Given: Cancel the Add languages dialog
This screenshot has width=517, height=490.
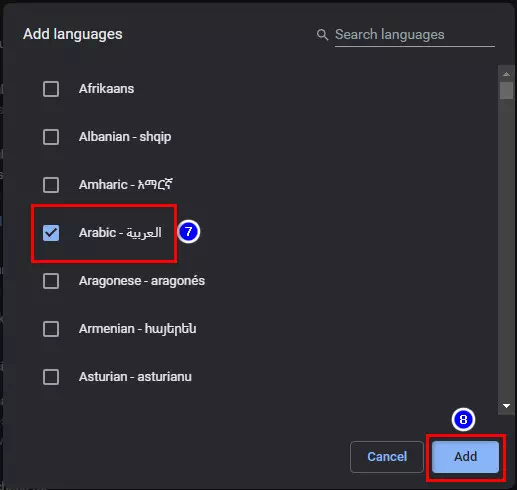Looking at the screenshot, I should coord(387,457).
